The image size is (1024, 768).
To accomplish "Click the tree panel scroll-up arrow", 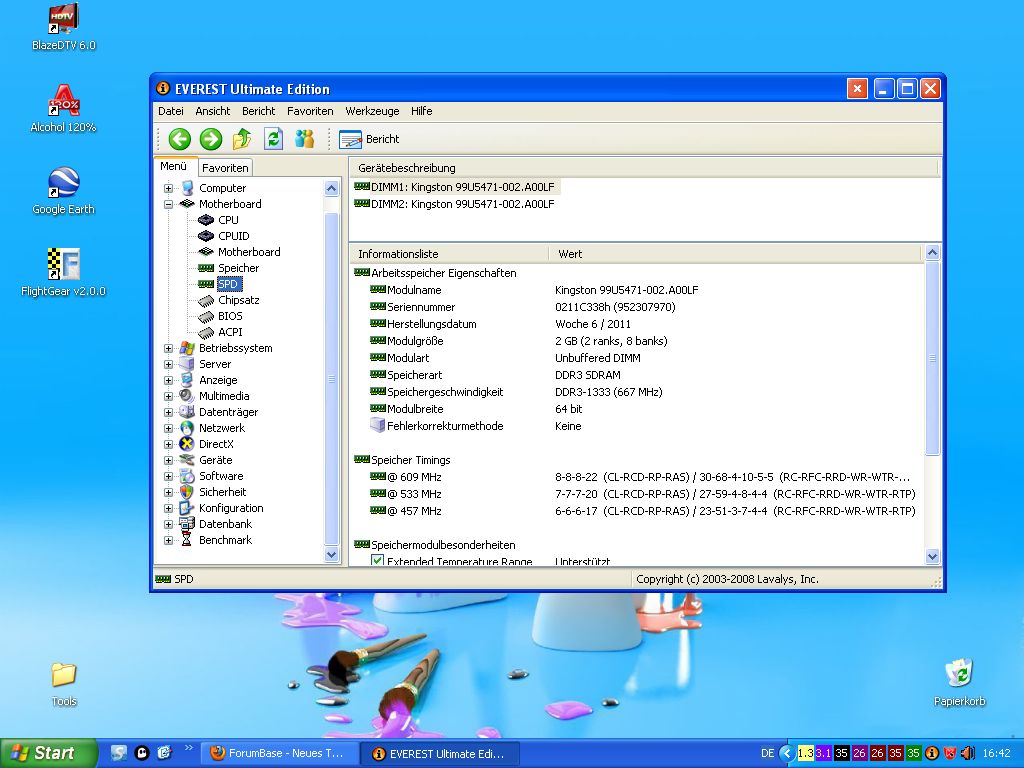I will 331,189.
